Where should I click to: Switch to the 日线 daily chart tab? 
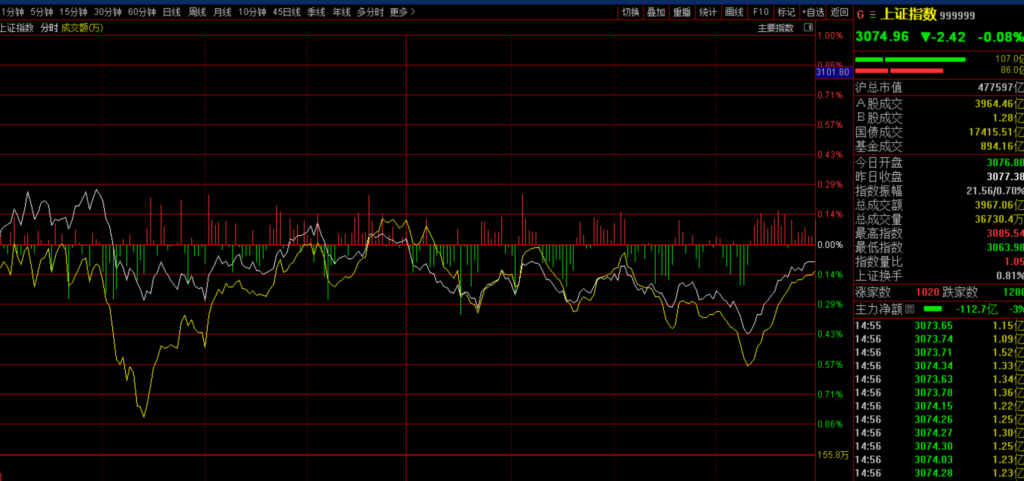click(171, 12)
